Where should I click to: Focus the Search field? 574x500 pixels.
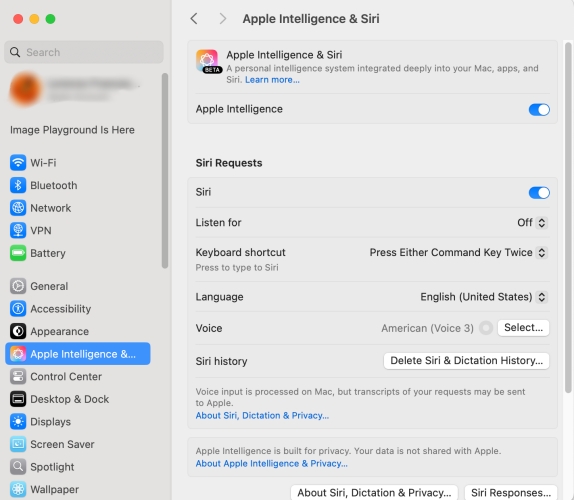84,52
